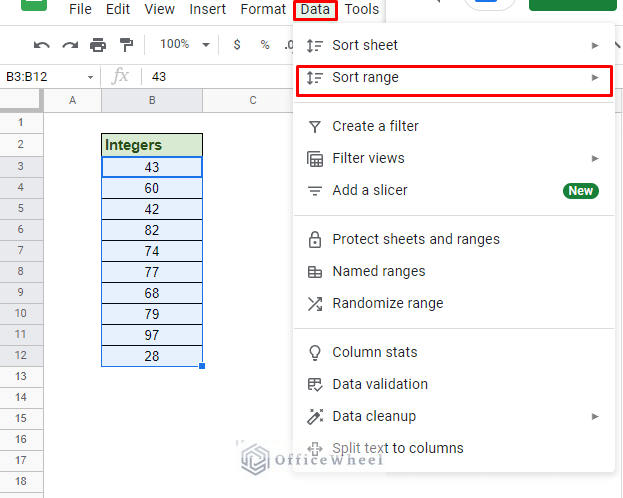Click the cell containing 82
The image size is (623, 498).
click(152, 230)
